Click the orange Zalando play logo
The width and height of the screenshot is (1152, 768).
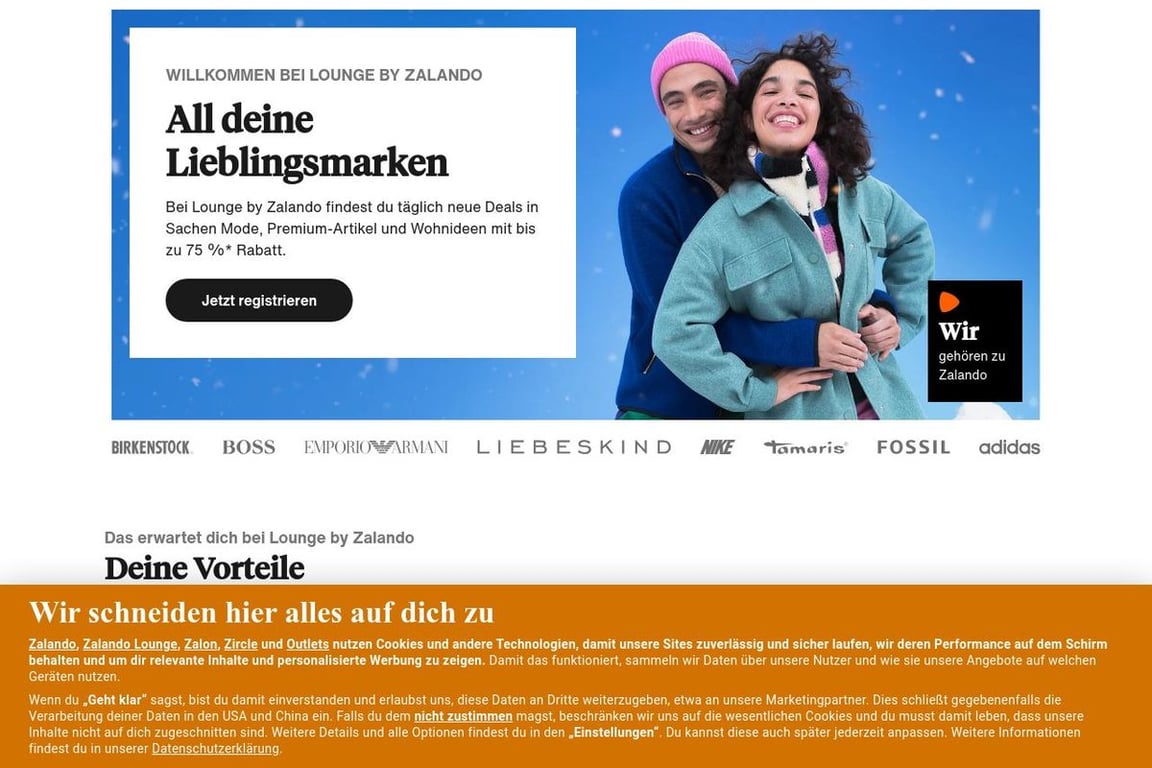[x=948, y=302]
